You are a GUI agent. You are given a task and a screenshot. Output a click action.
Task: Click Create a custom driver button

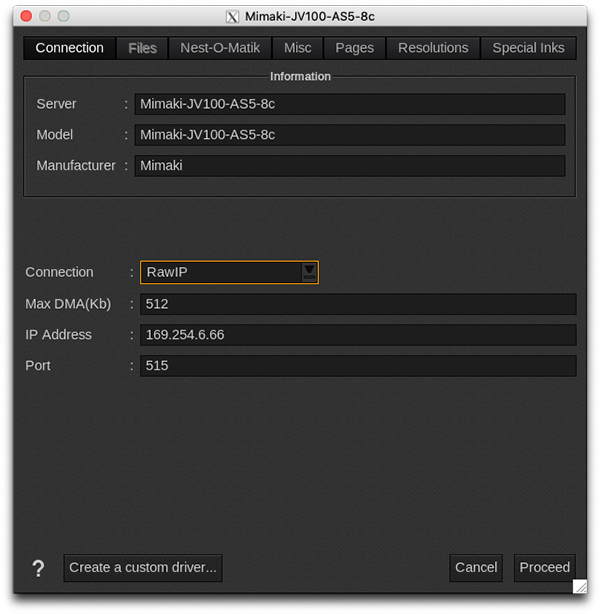pos(143,568)
